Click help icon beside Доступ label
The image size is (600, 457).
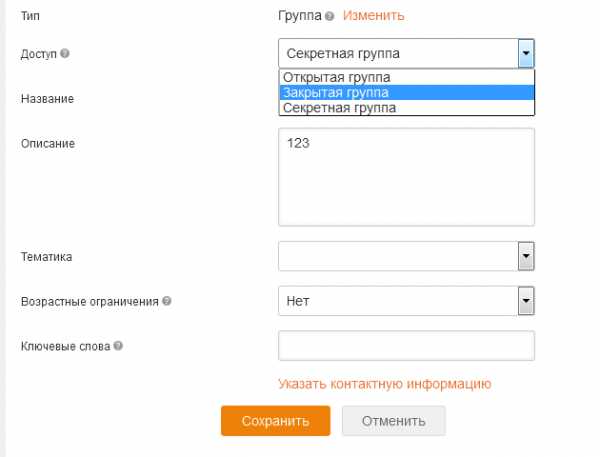pyautogui.click(x=65, y=53)
